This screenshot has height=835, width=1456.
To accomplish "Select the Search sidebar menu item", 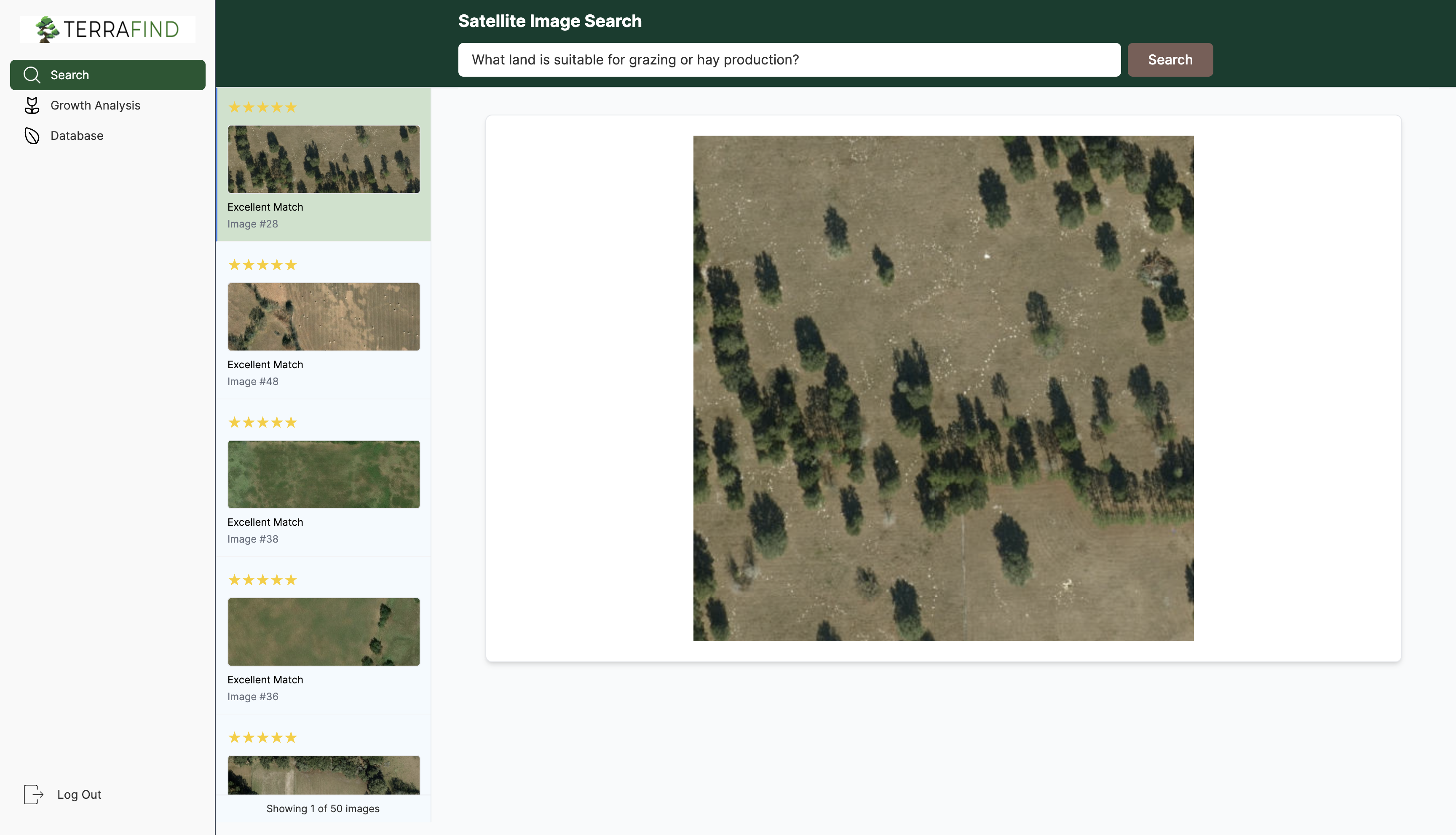I will click(x=107, y=75).
